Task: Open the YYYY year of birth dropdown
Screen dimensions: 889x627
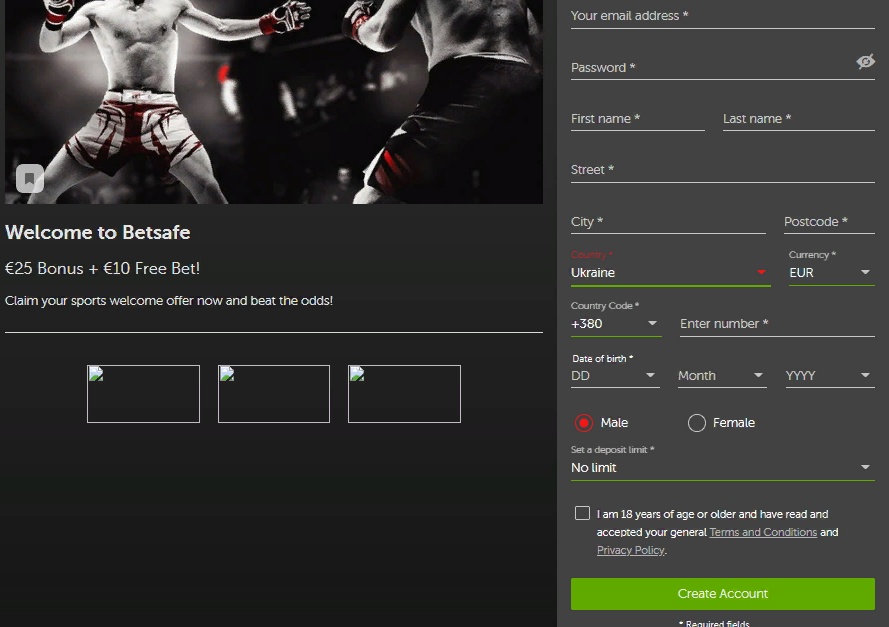Action: (829, 375)
